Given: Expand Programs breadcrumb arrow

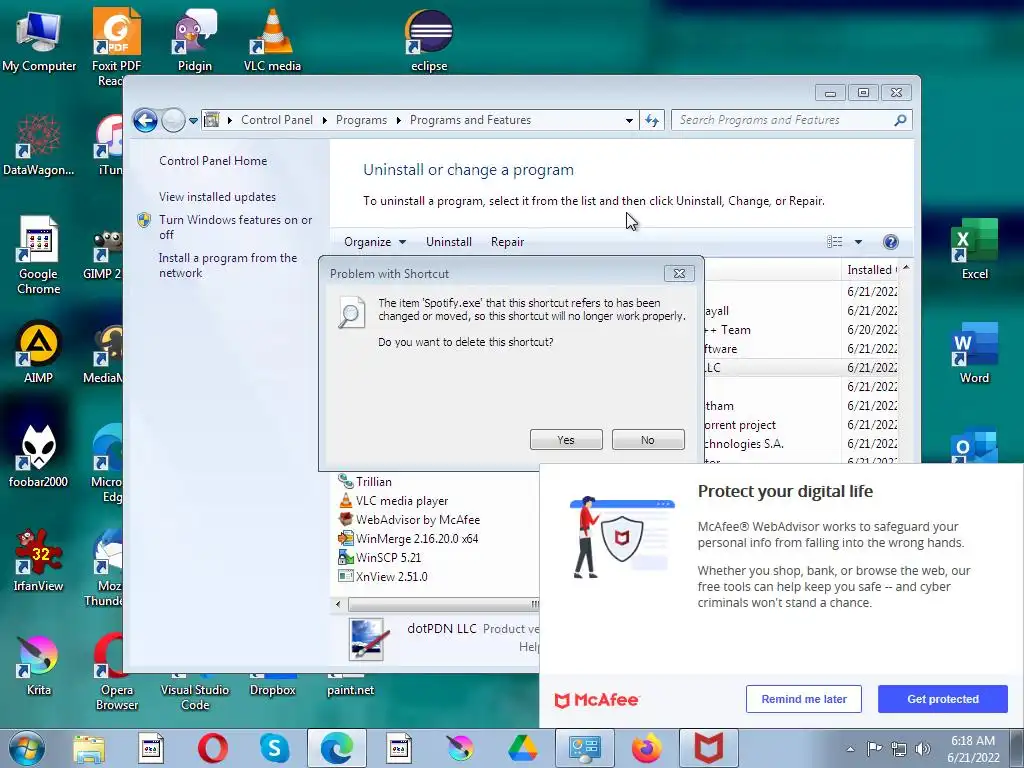Looking at the screenshot, I should tap(398, 120).
